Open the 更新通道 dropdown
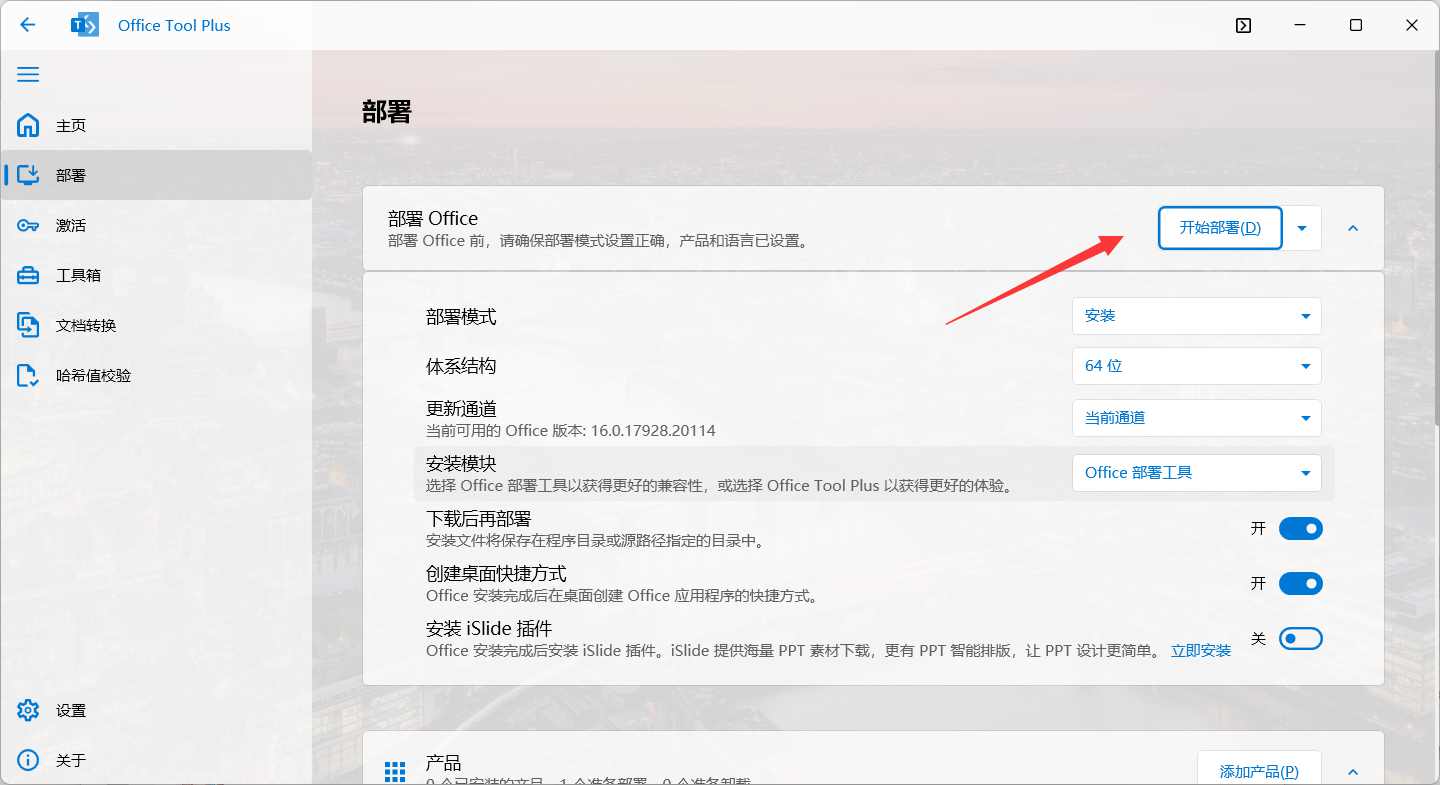Viewport: 1440px width, 785px height. [1196, 418]
